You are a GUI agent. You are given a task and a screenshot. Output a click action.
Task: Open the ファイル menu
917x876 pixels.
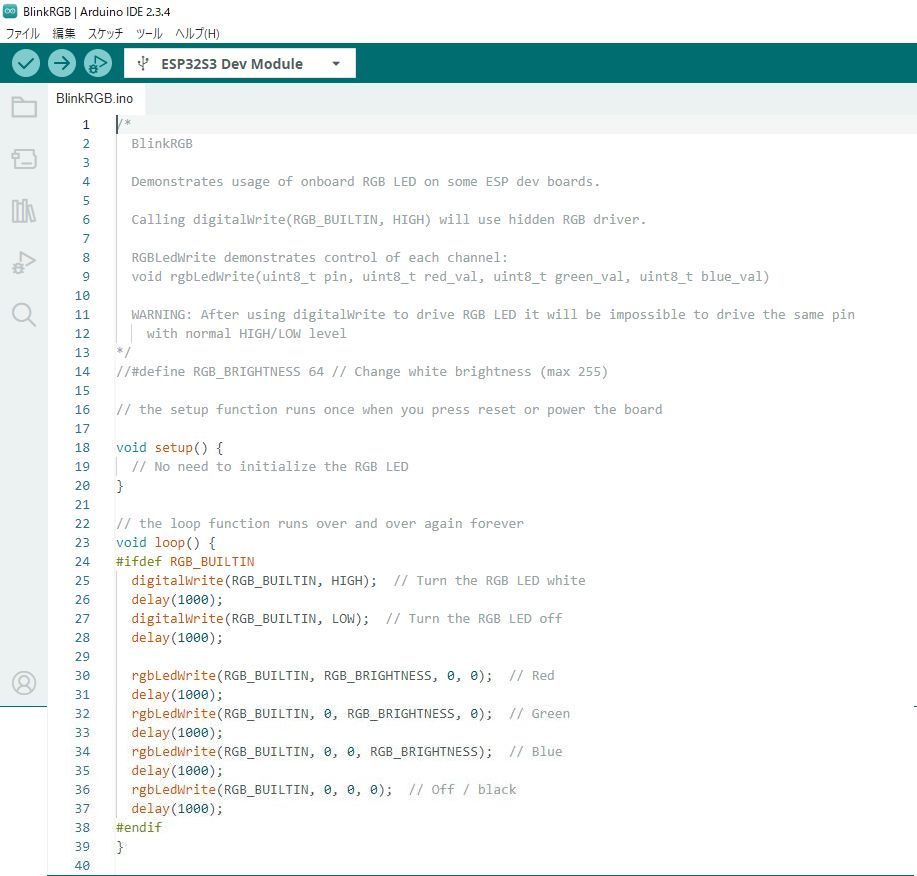coord(23,33)
